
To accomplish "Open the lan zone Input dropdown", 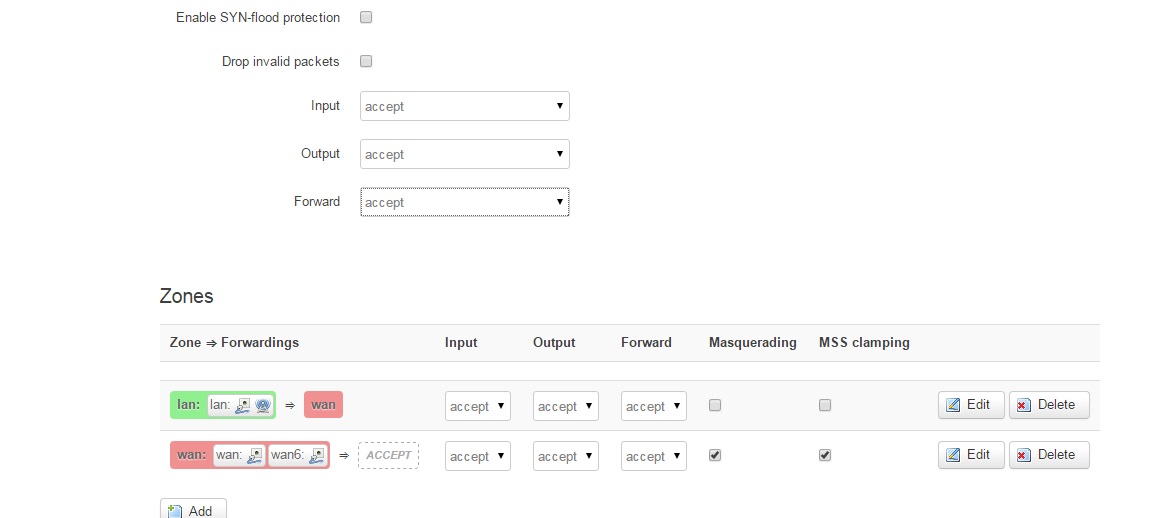I will [477, 406].
